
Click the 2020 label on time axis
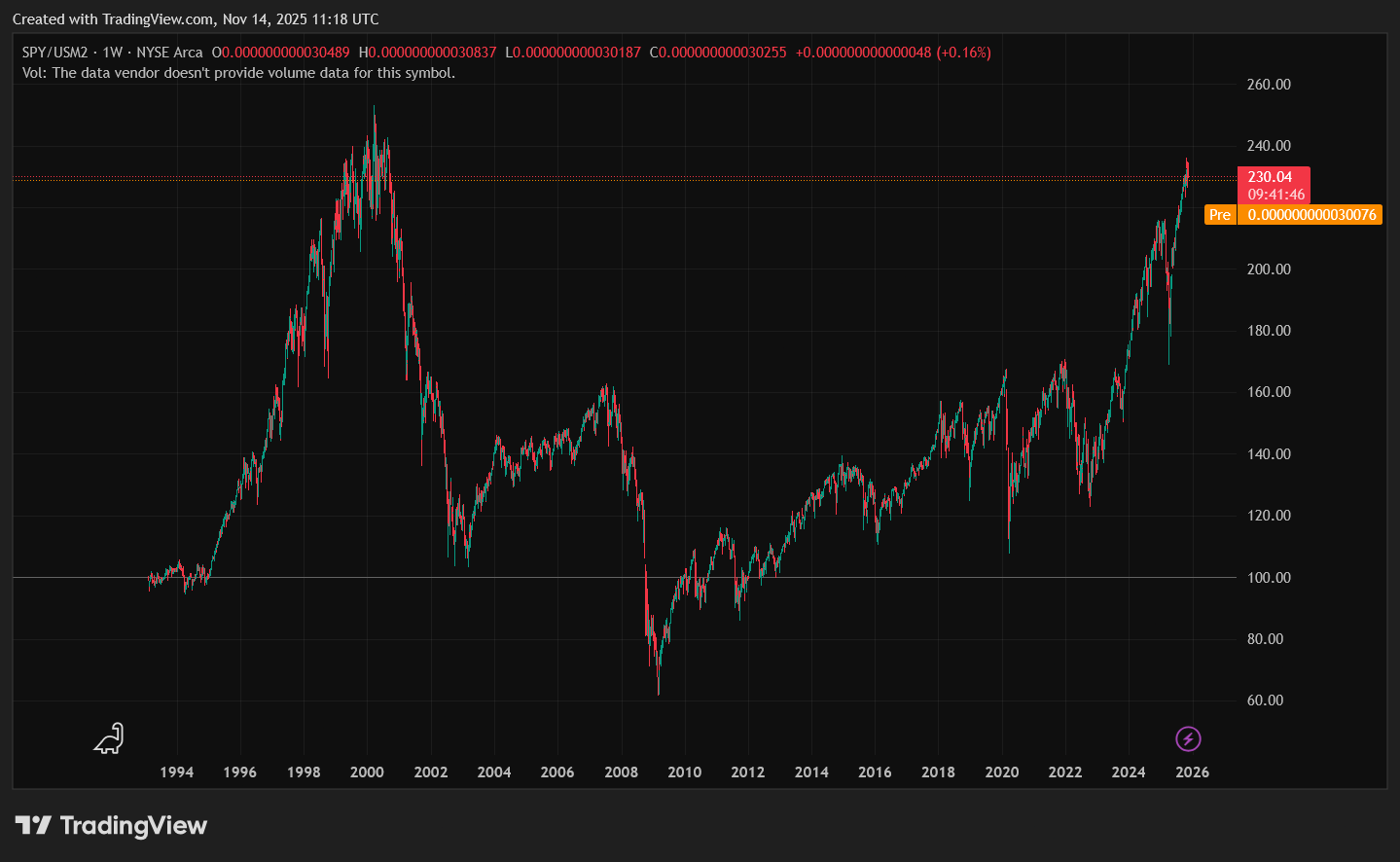(1002, 772)
